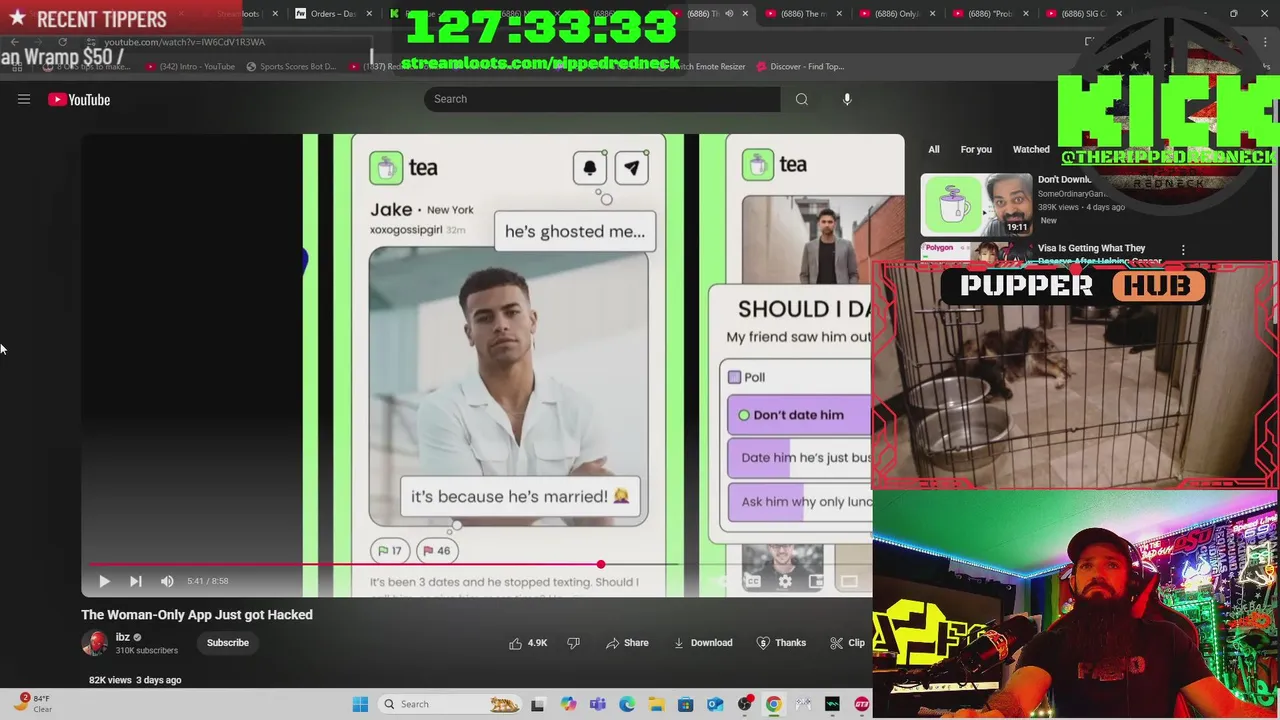The width and height of the screenshot is (1280, 720).
Task: Open the 'Discover - Find Top...' bookmark
Action: 800,67
